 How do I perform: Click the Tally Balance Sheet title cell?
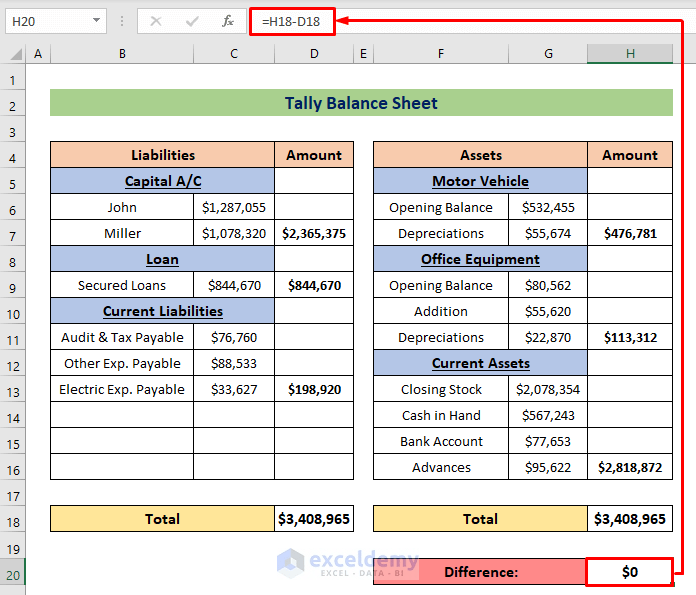361,103
